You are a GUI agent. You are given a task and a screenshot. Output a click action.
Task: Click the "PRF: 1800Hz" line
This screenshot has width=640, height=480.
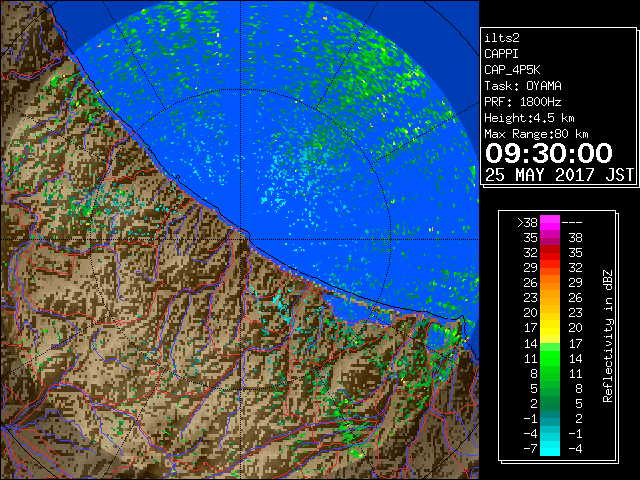pyautogui.click(x=523, y=102)
